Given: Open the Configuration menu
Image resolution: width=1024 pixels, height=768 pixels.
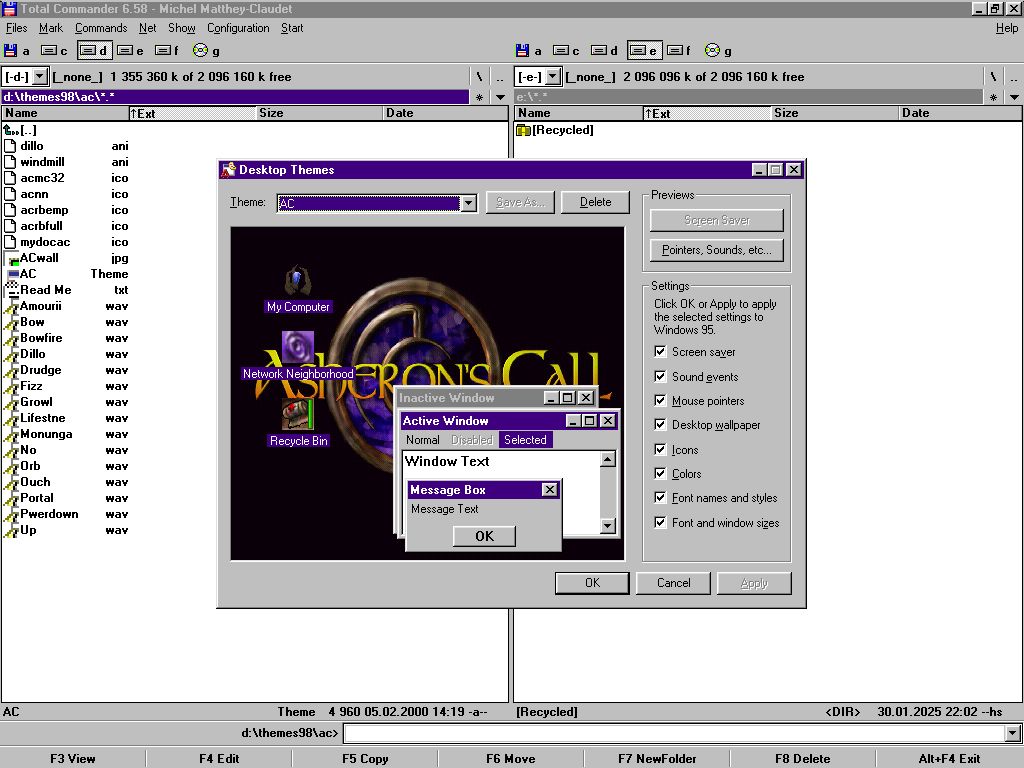Looking at the screenshot, I should pos(238,28).
